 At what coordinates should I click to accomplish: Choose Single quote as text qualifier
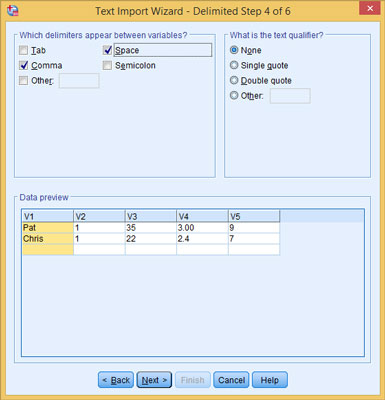pos(234,65)
